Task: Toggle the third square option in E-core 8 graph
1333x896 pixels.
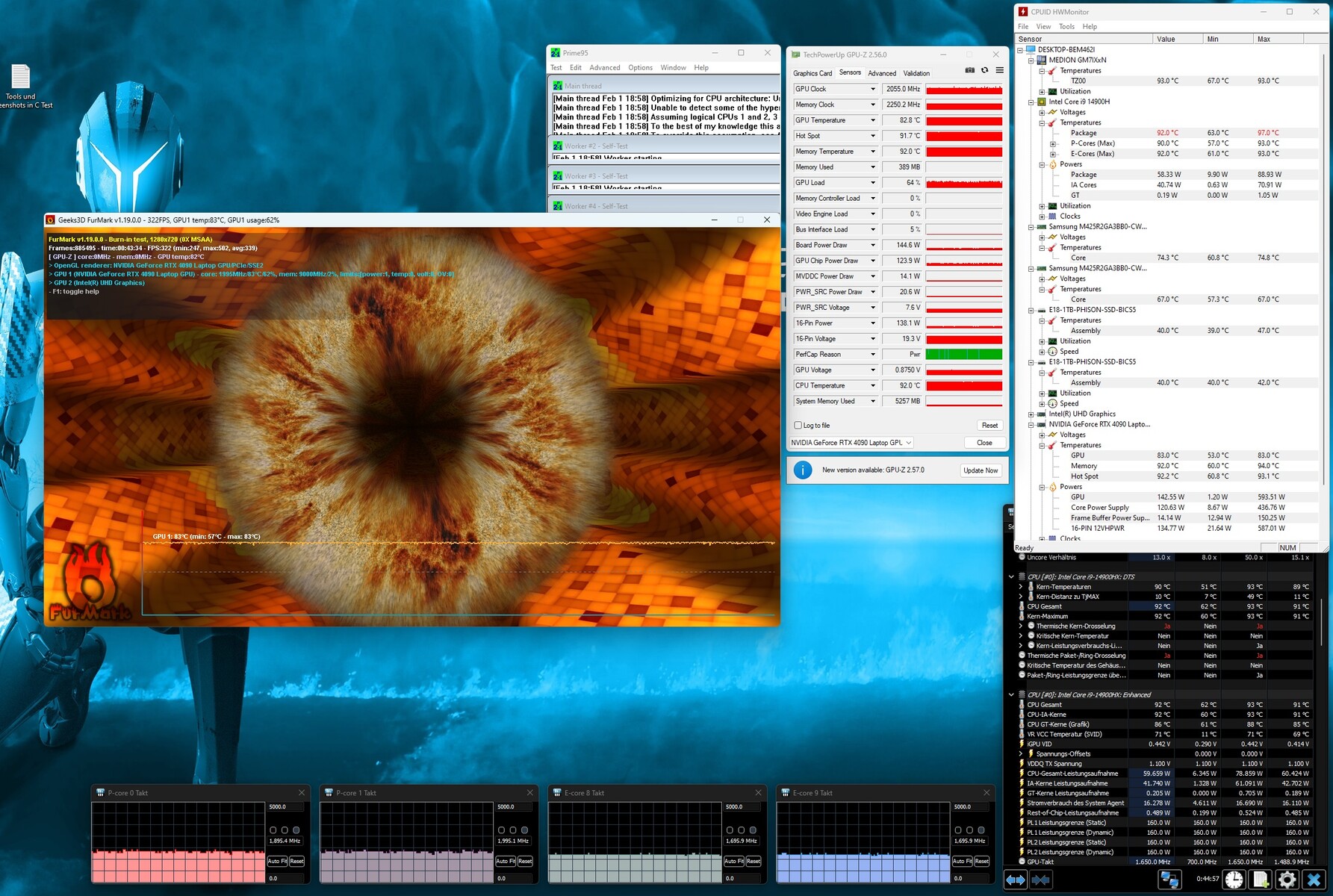Action: click(x=753, y=830)
